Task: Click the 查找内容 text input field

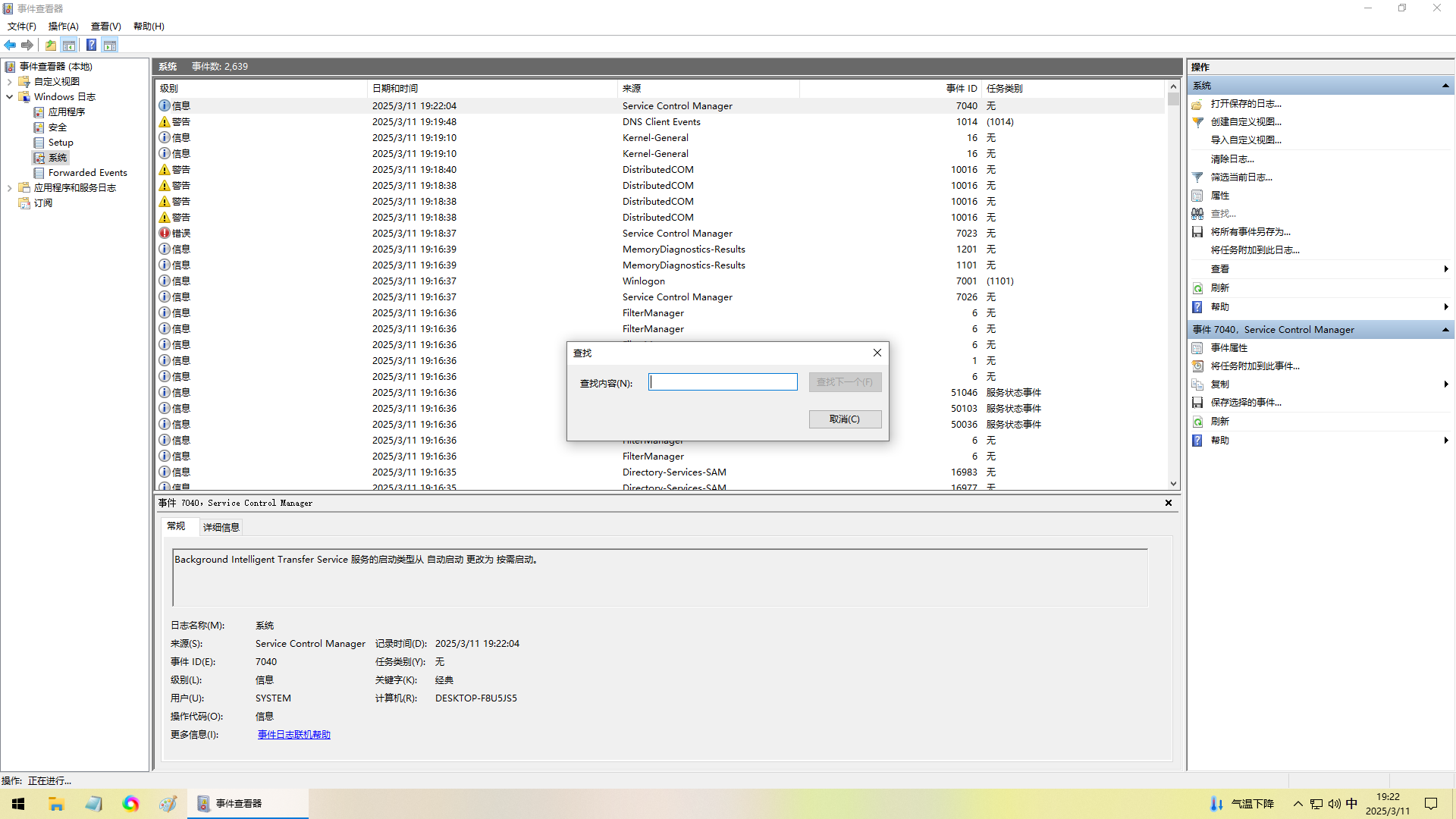Action: click(723, 382)
